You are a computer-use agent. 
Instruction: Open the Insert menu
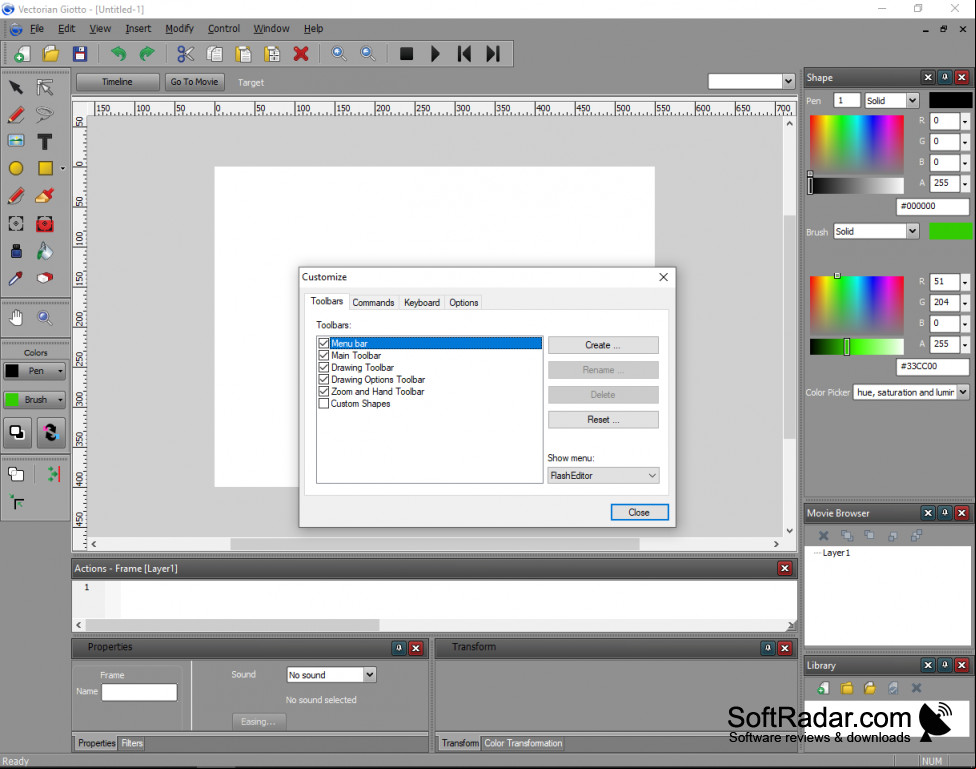pyautogui.click(x=138, y=29)
